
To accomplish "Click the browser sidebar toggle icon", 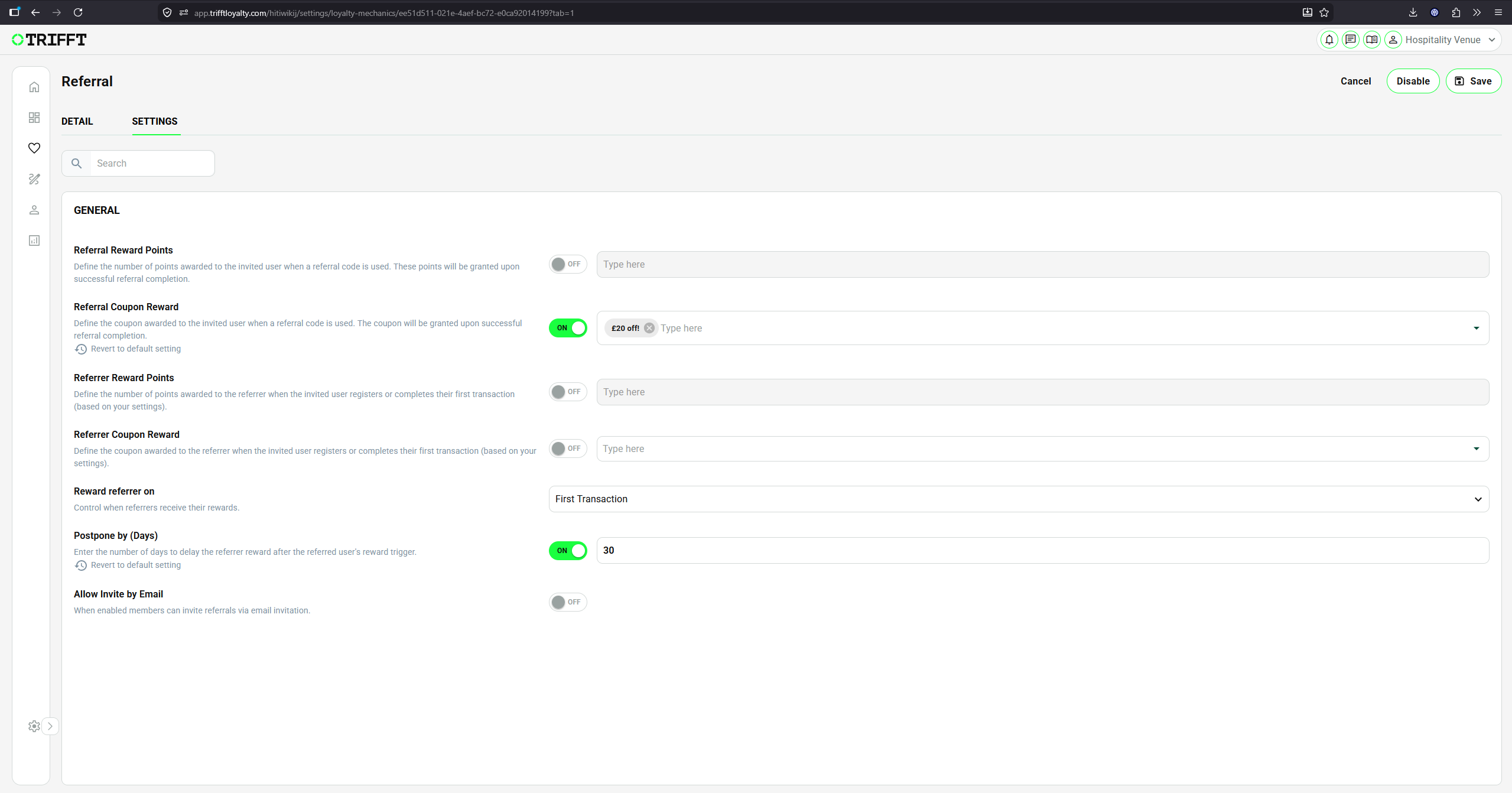I will [x=15, y=12].
